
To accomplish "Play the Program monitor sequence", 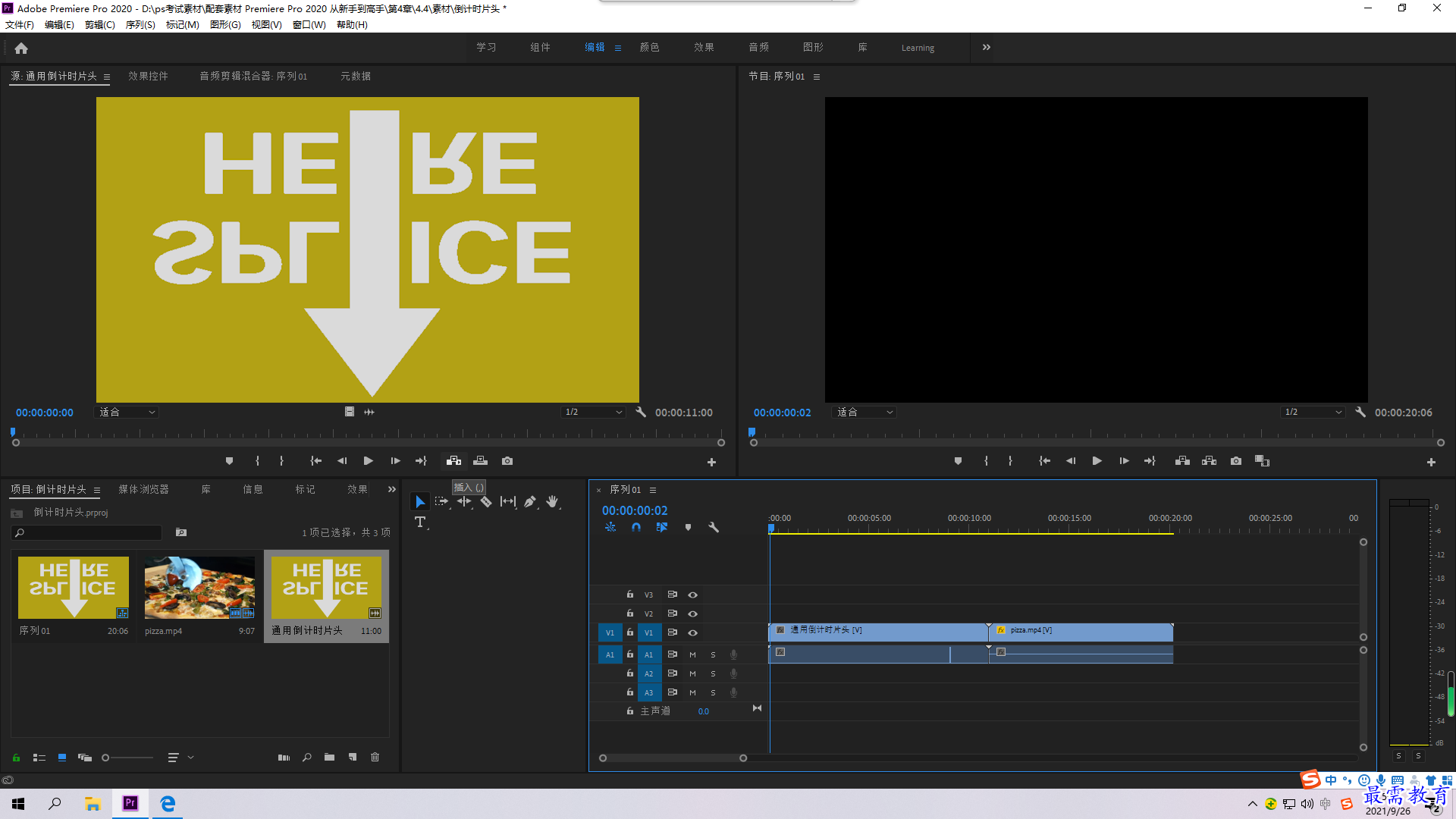I will (1097, 461).
